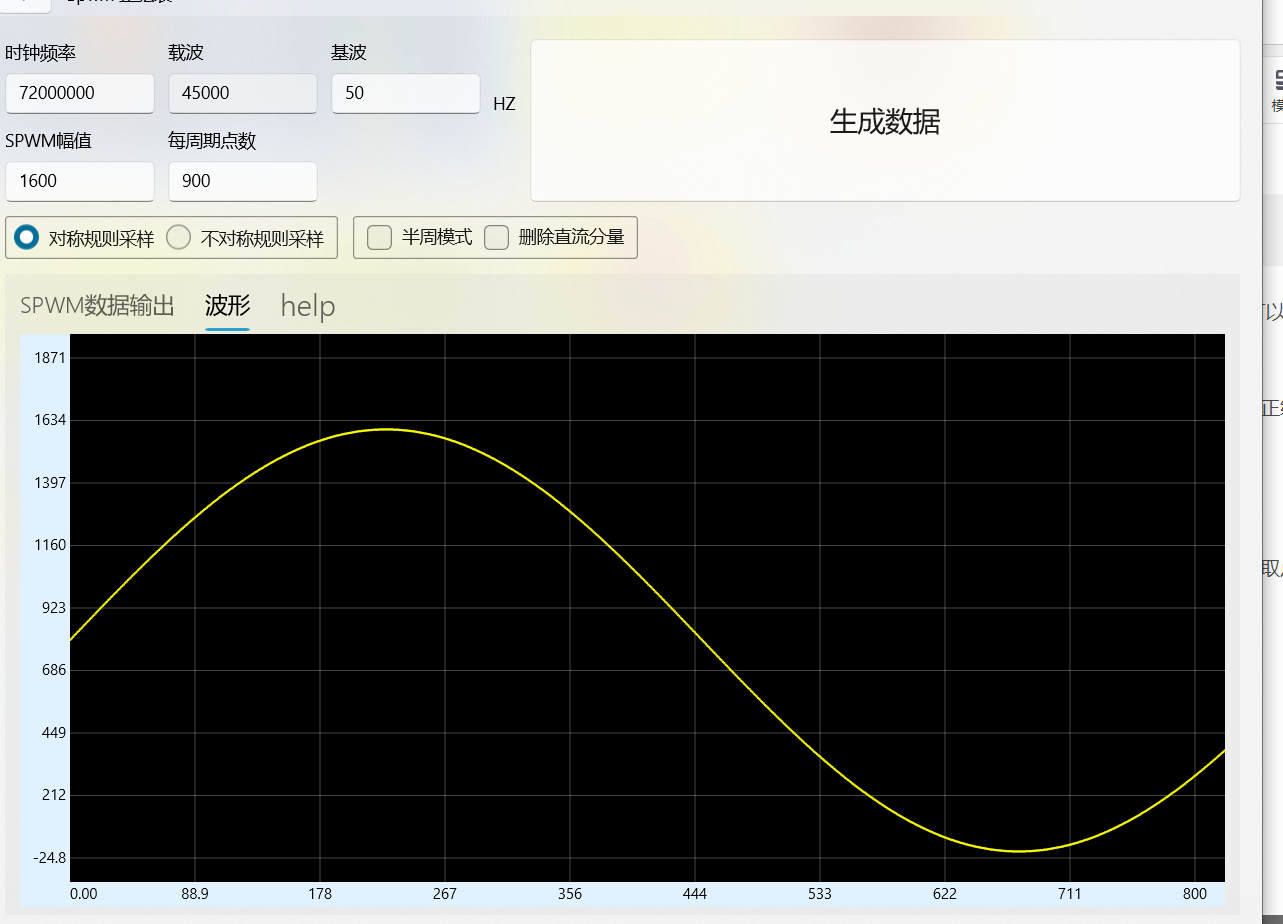The width and height of the screenshot is (1283, 924).
Task: Click the 444 x-axis label
Action: click(695, 894)
